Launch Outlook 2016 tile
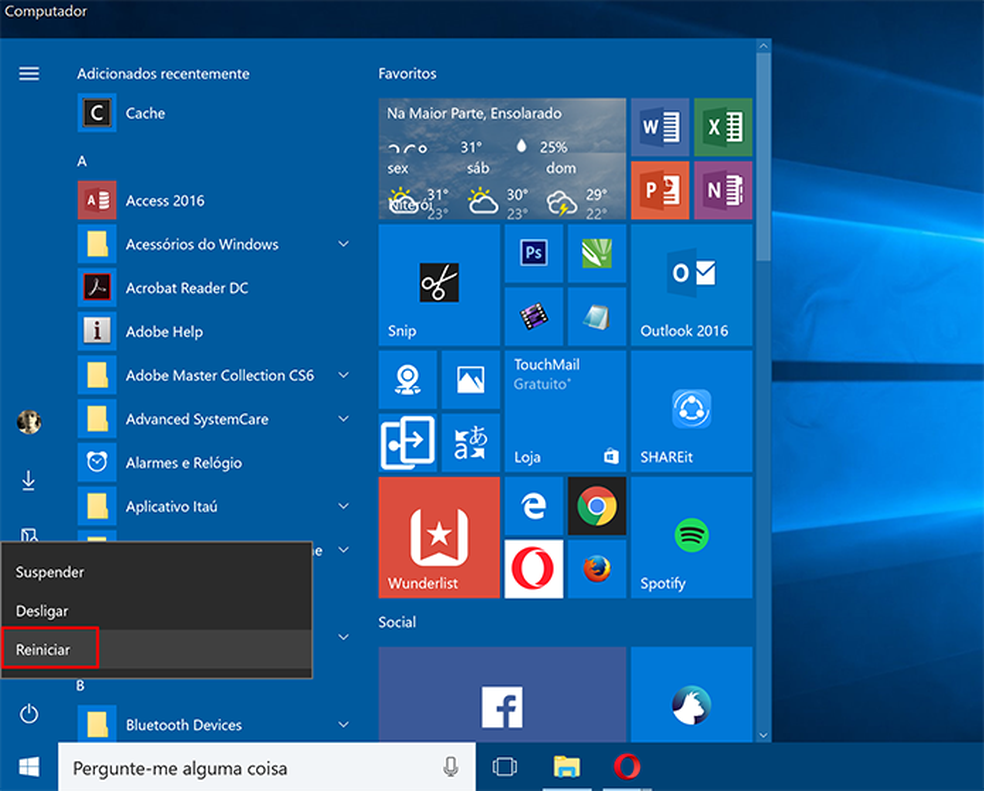984x791 pixels. 690,285
